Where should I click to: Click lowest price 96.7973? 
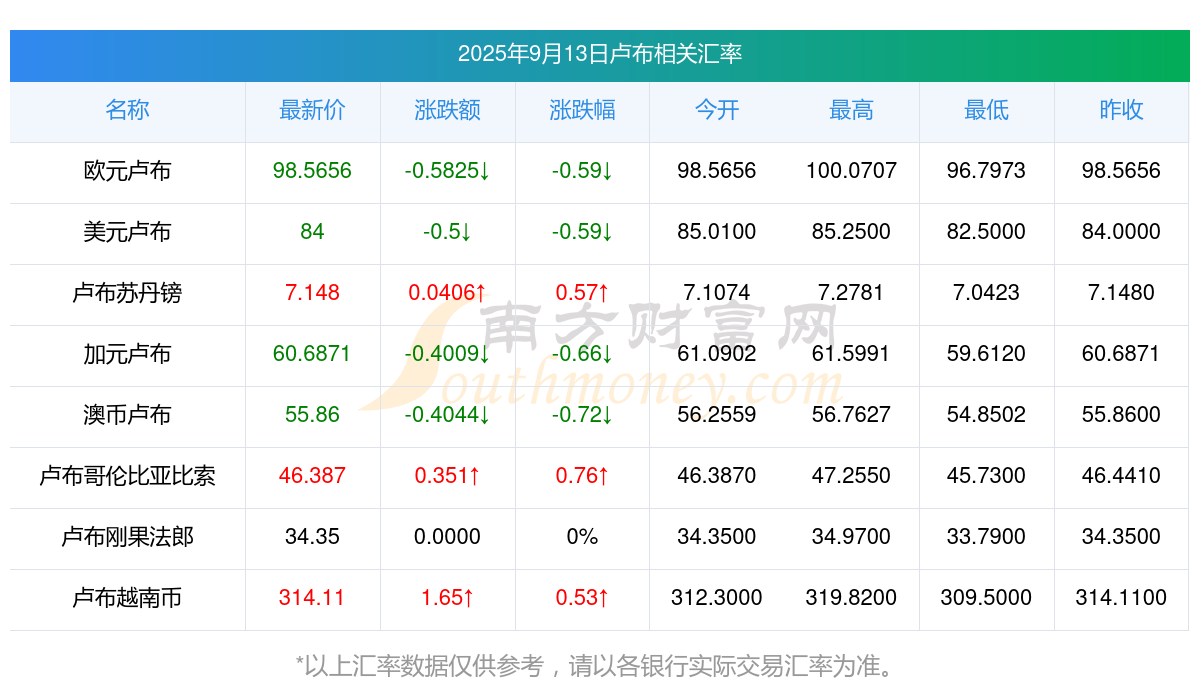click(x=986, y=171)
